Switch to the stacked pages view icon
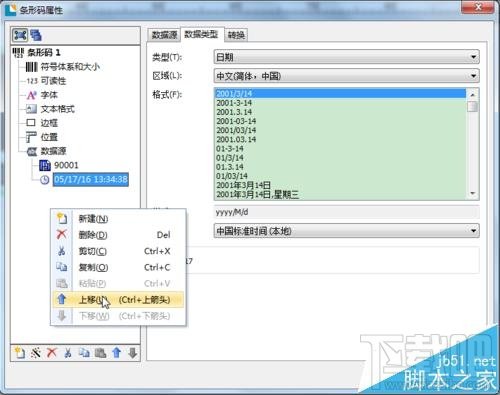 (36, 35)
